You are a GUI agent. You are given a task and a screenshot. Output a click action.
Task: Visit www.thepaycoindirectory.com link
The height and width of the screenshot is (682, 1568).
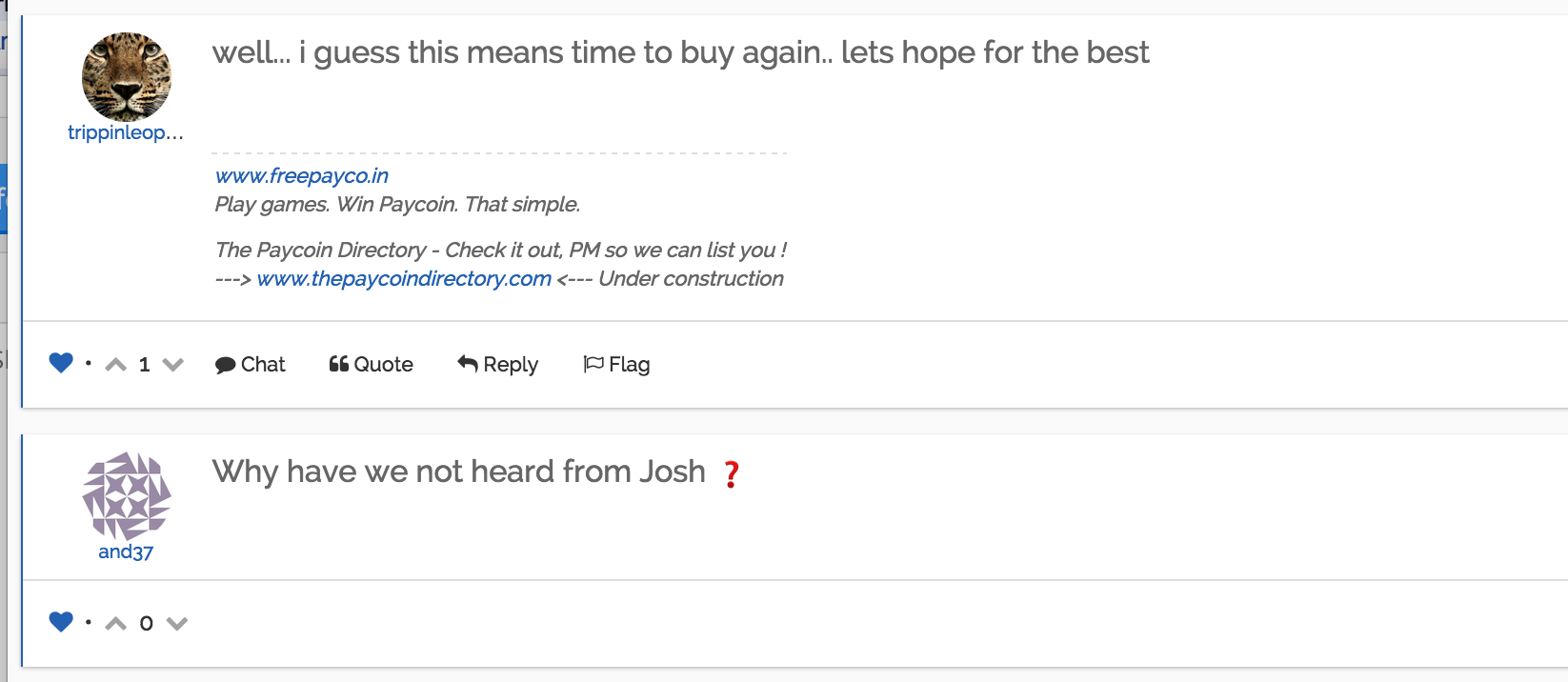(404, 278)
